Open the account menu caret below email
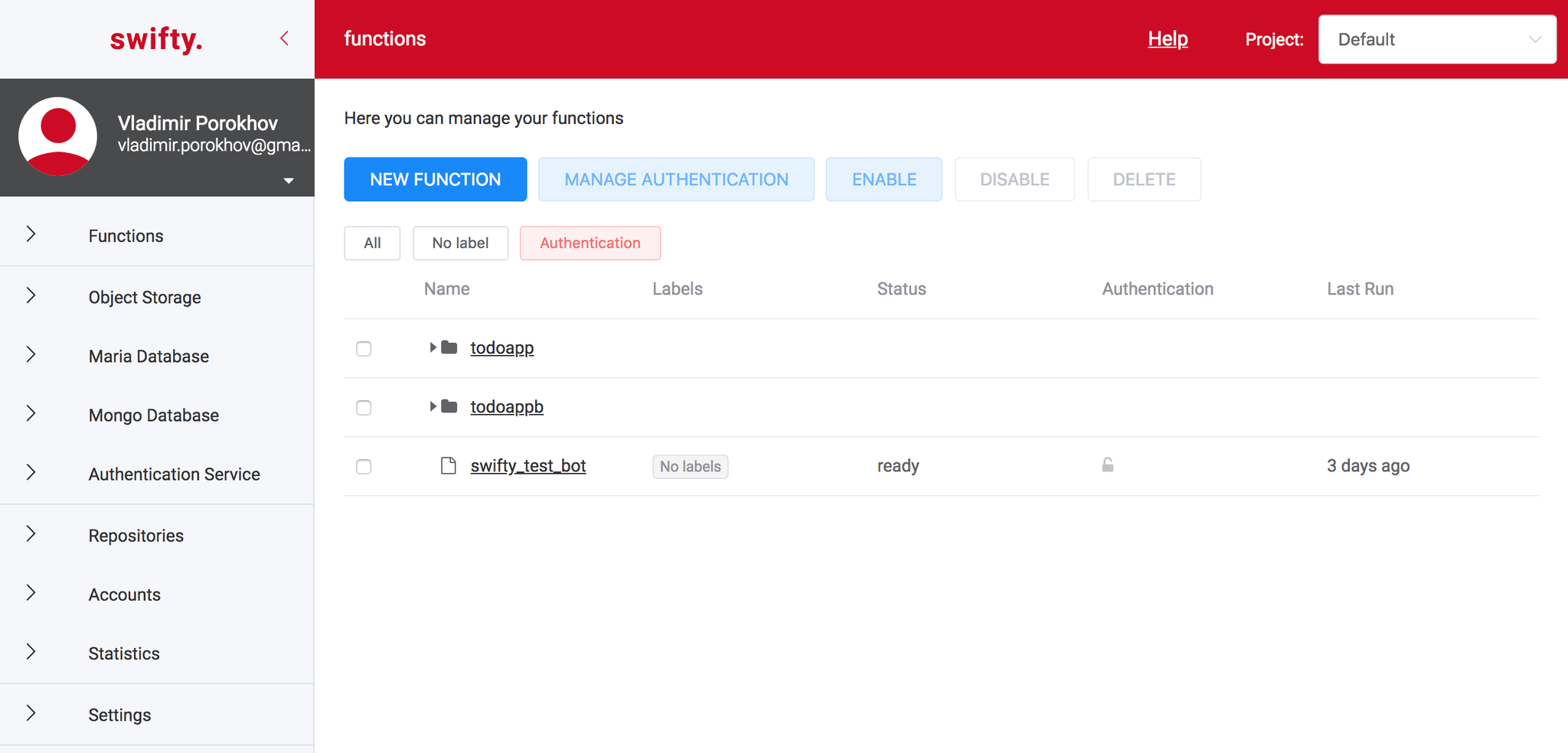This screenshot has width=1568, height=753. point(289,181)
